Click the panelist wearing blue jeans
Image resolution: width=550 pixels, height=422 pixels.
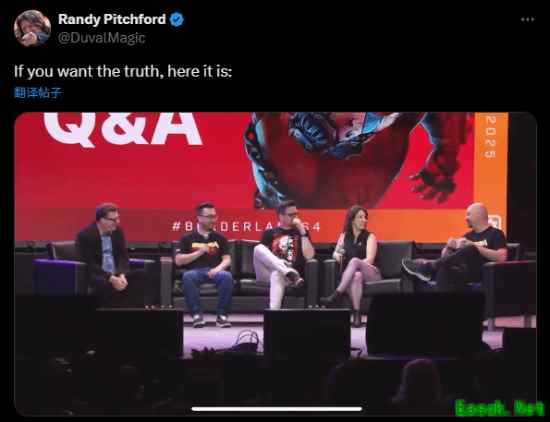205,265
